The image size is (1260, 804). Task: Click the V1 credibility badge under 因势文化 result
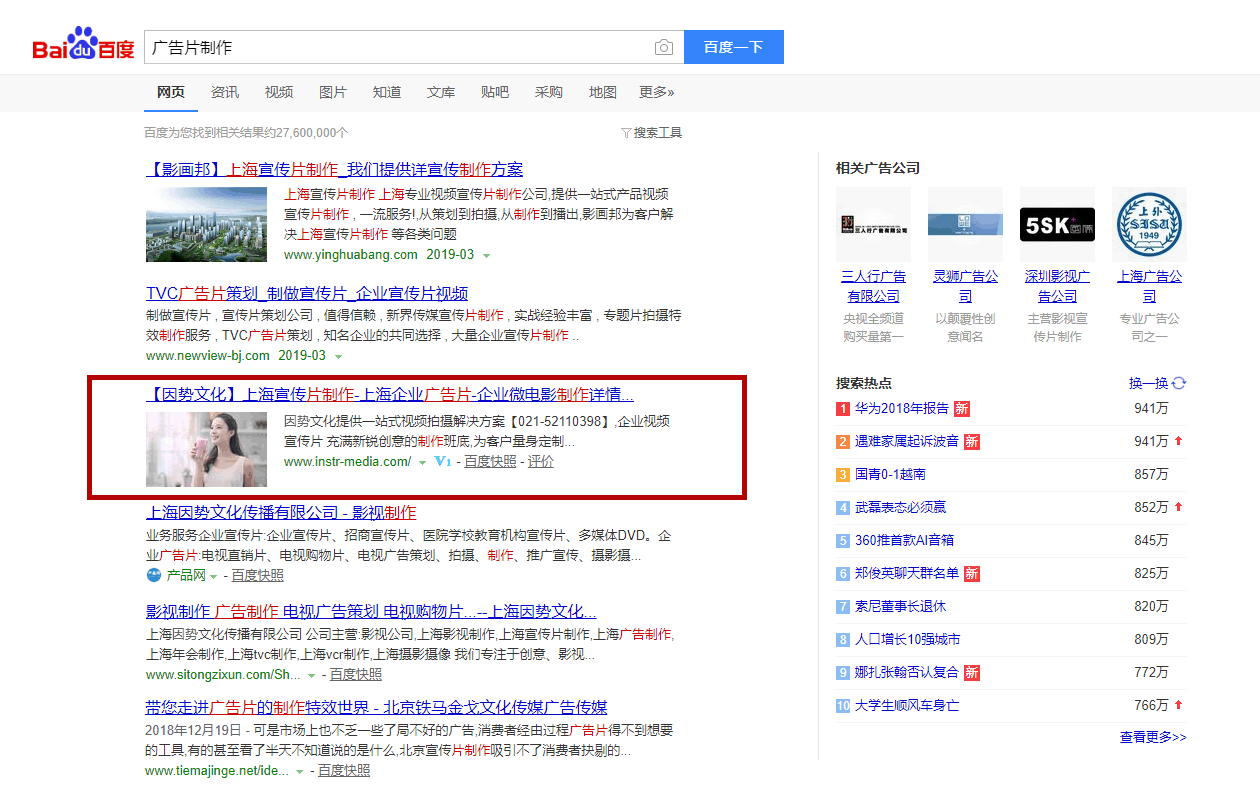[x=443, y=462]
